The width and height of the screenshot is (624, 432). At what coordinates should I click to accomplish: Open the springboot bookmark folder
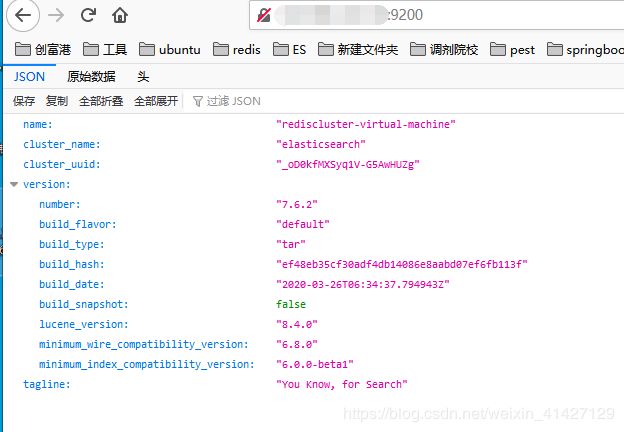coord(585,50)
